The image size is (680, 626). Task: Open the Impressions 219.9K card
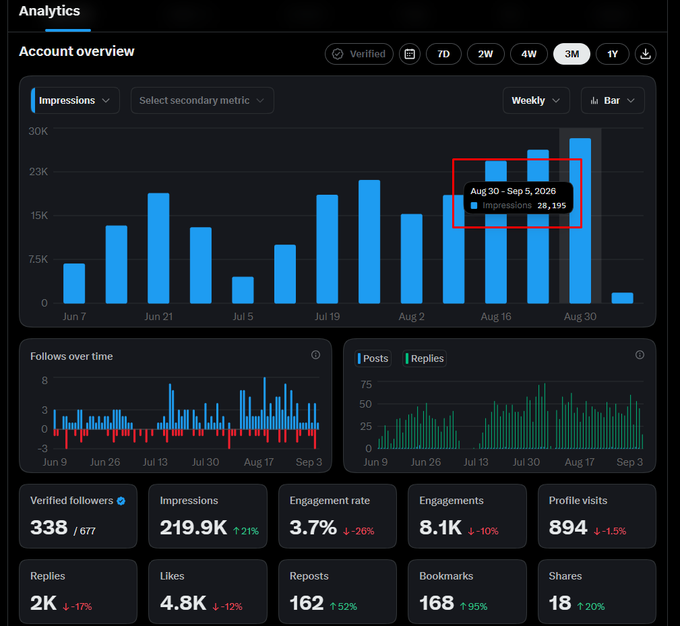(x=208, y=516)
